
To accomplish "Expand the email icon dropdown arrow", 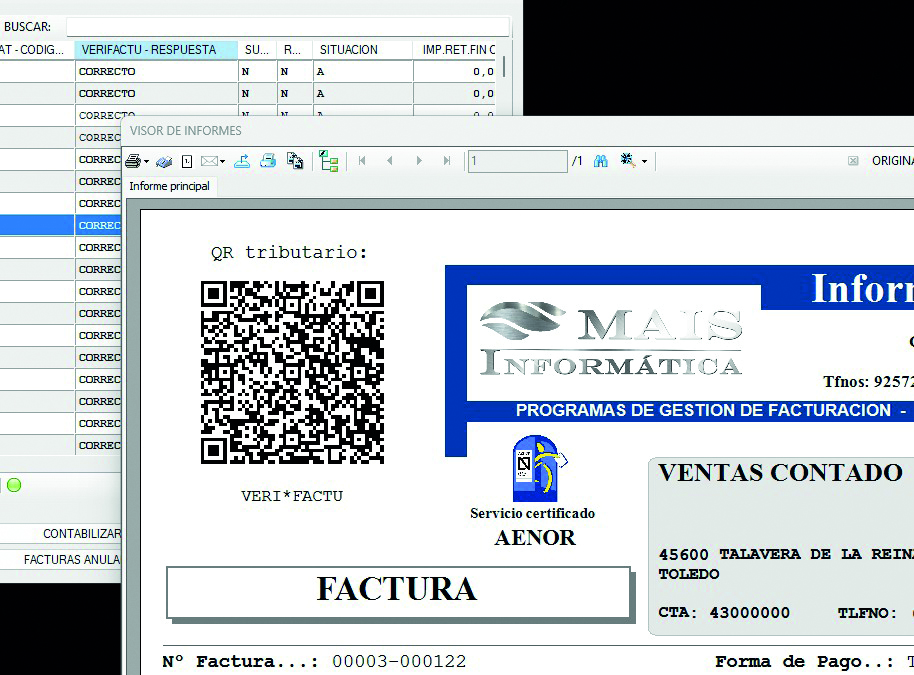I will 222,162.
